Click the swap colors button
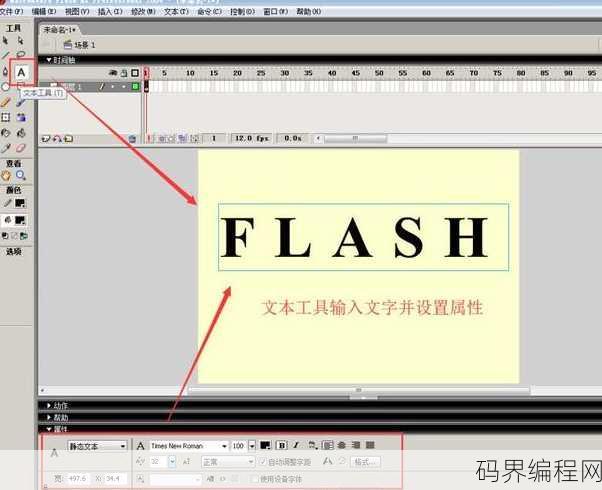 pyautogui.click(x=23, y=236)
